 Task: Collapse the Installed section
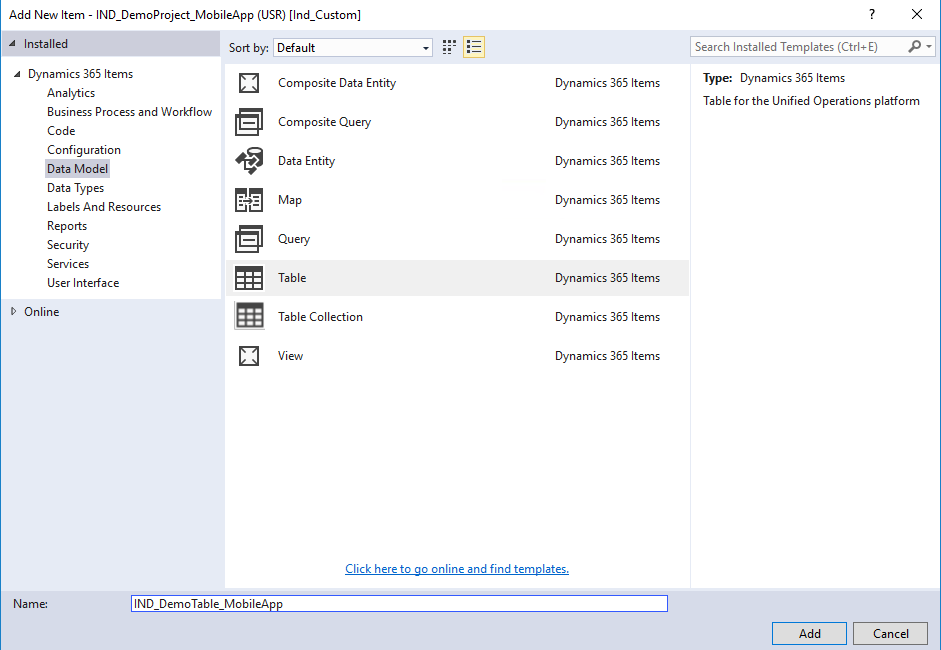tap(13, 43)
